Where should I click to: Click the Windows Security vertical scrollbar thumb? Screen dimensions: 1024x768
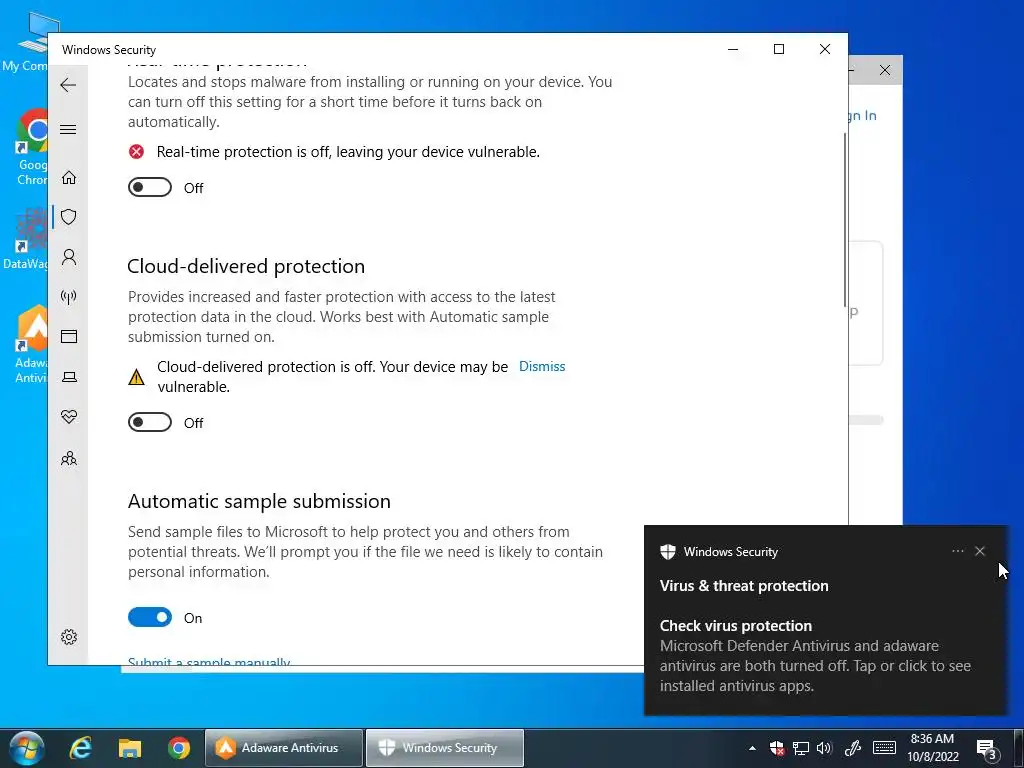[844, 220]
